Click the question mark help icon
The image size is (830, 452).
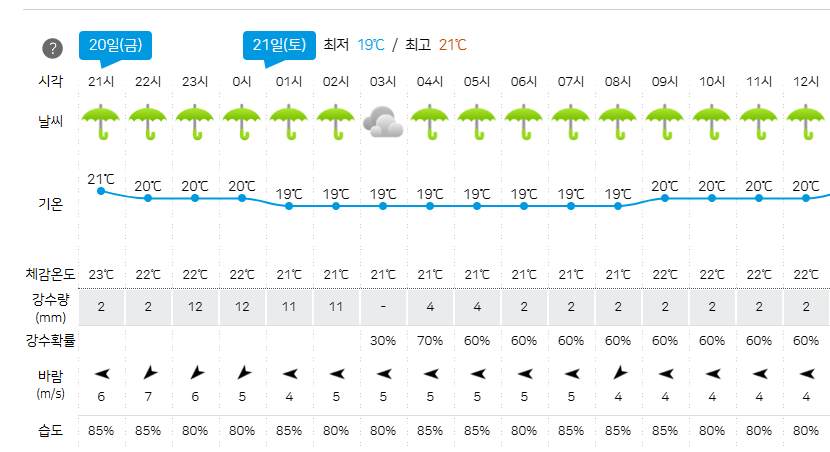point(52,48)
